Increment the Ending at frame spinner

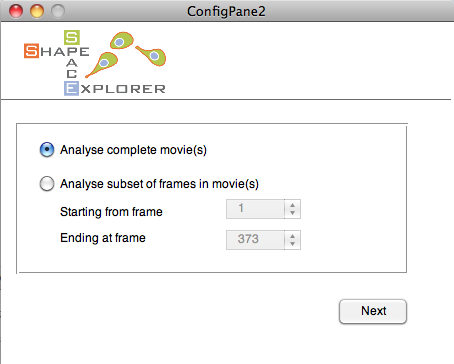point(292,236)
